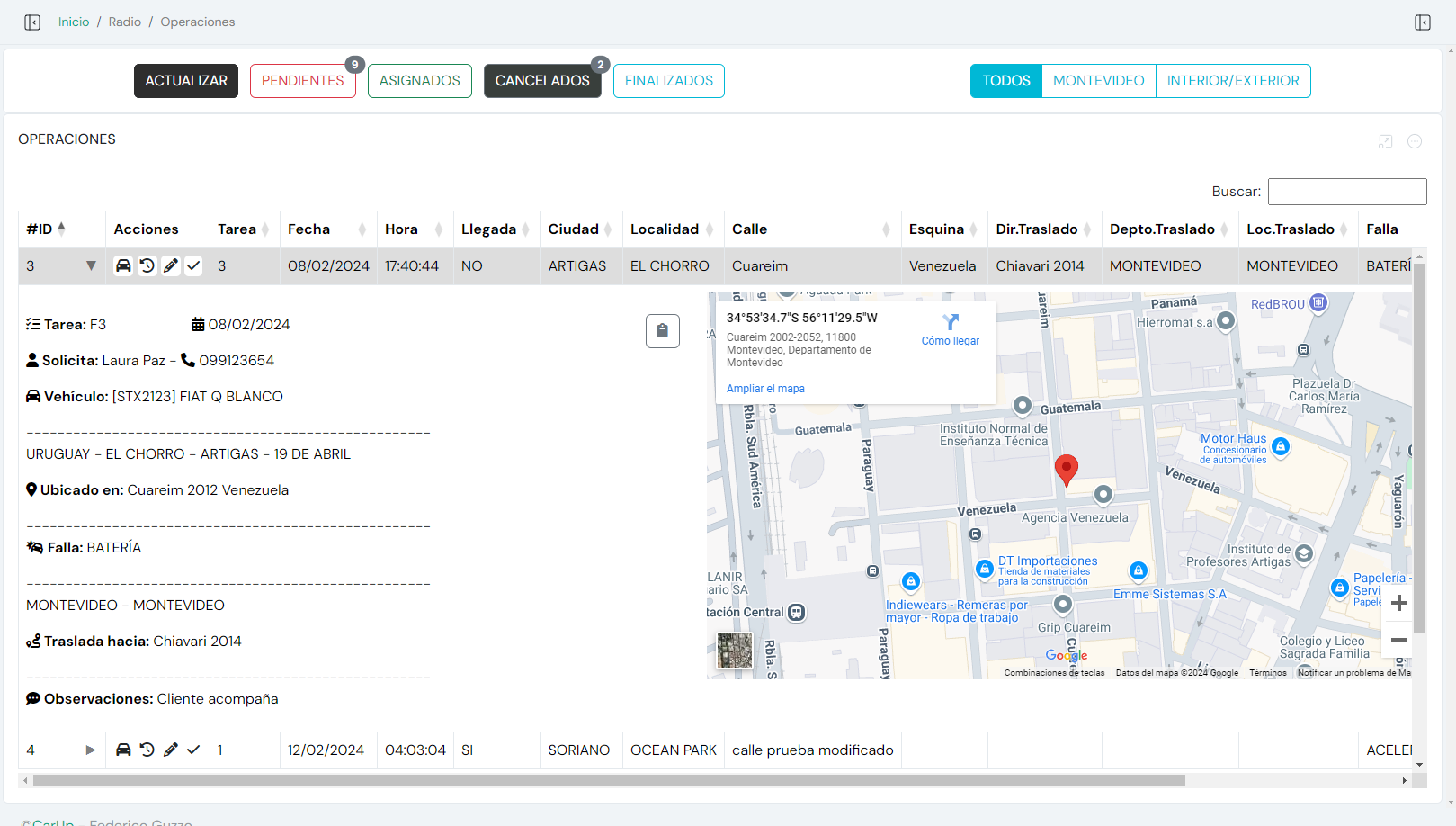The image size is (1456, 826).
Task: Sort table by Llegada column
Action: coord(496,229)
